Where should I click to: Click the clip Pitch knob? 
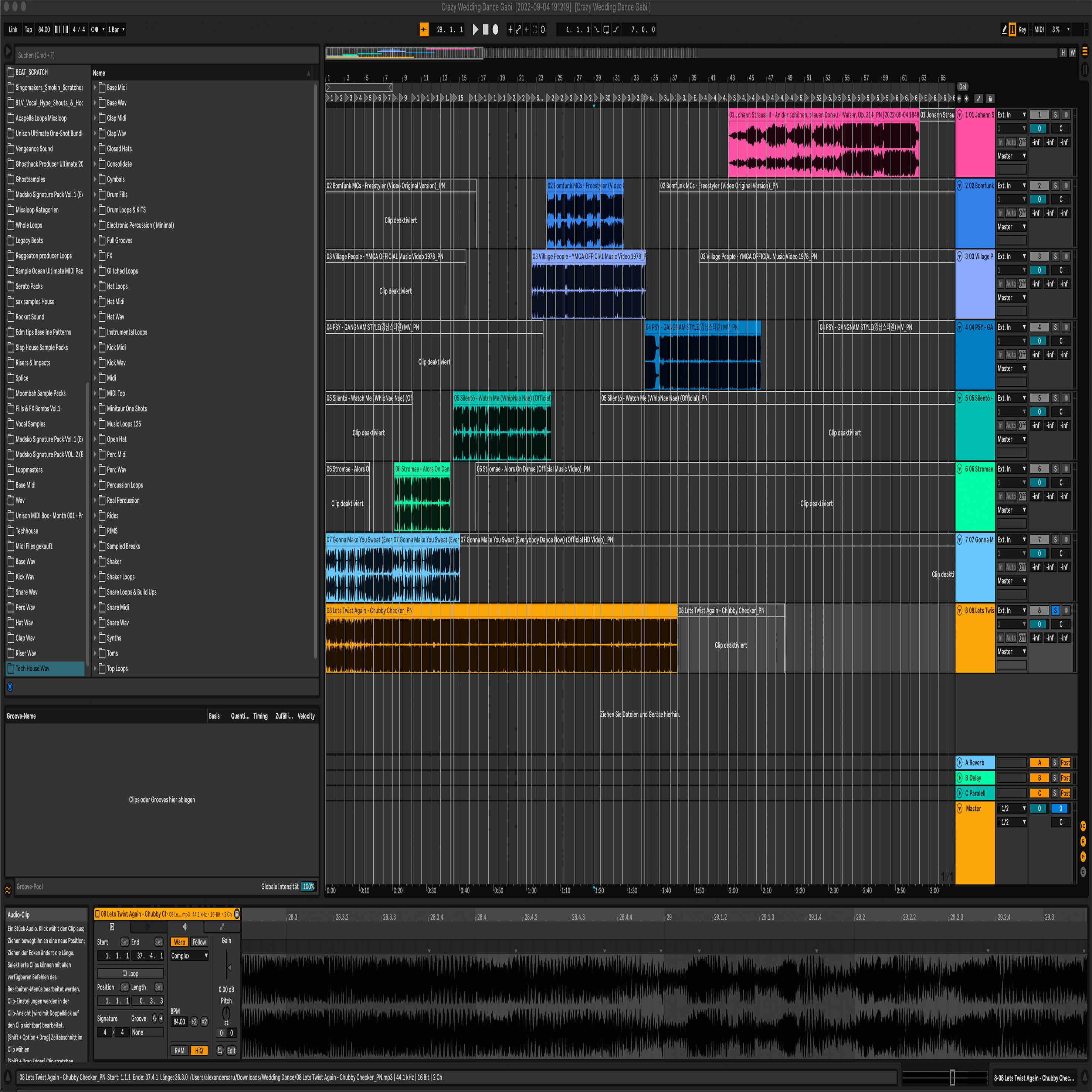[226, 1012]
